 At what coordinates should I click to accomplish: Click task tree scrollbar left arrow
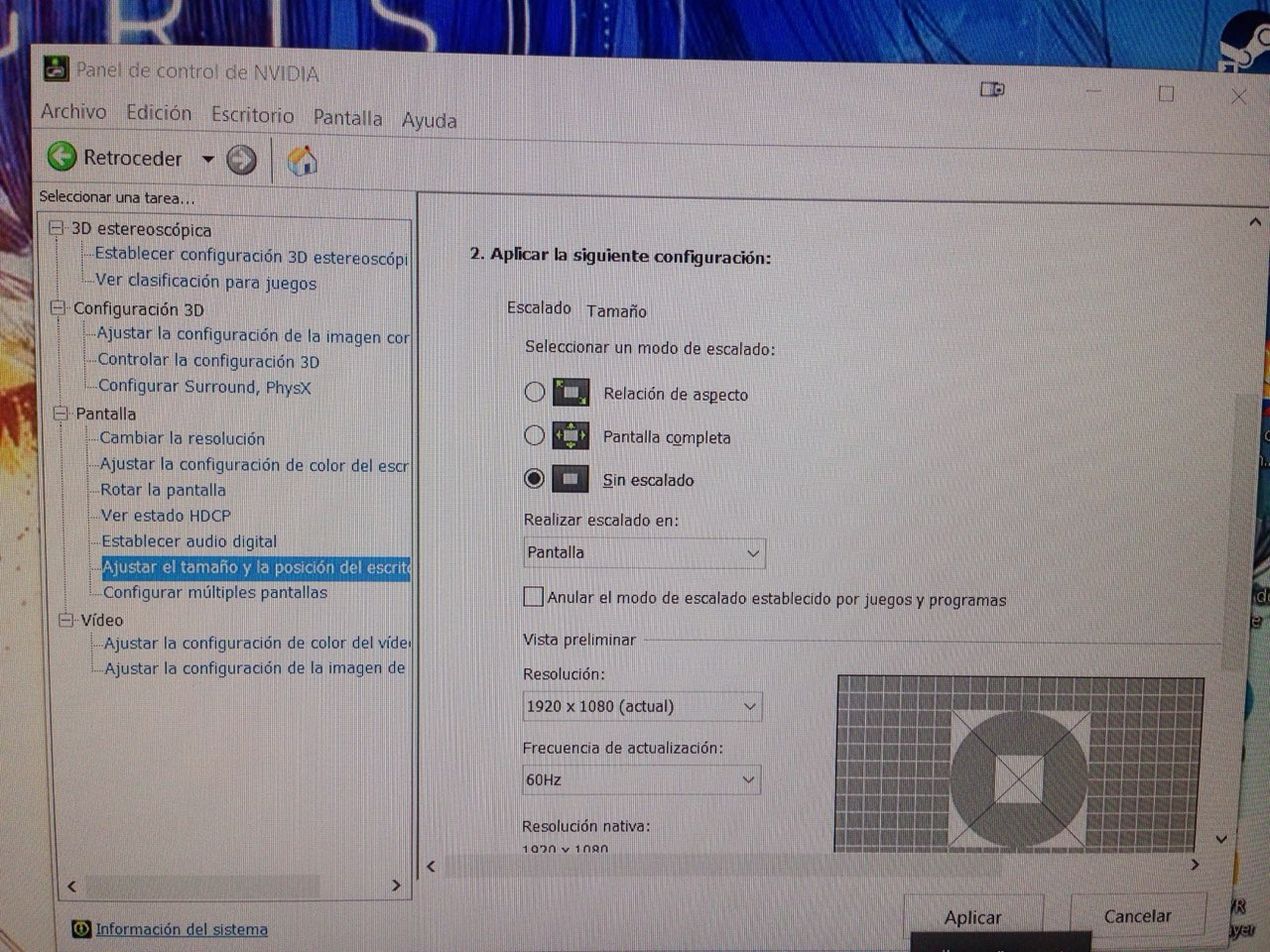pos(71,886)
